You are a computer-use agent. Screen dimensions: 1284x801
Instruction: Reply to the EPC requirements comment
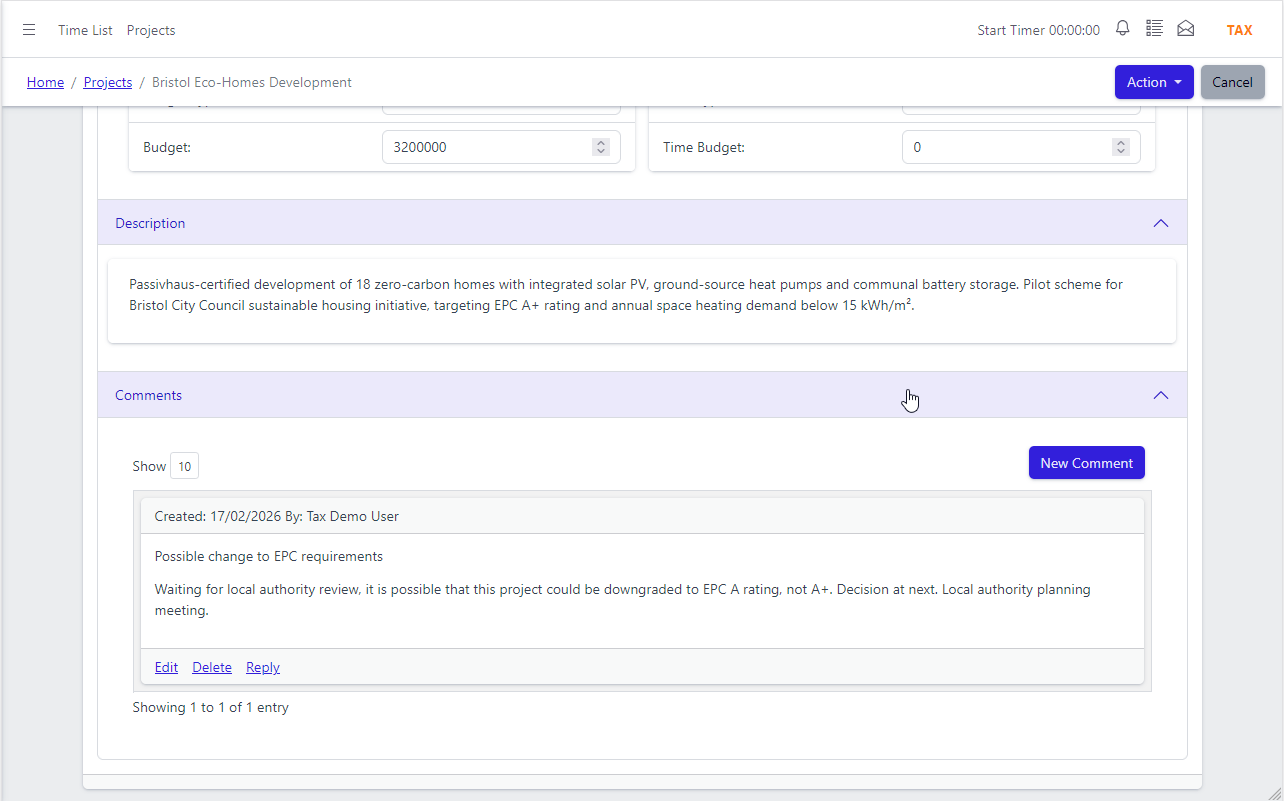pos(263,667)
